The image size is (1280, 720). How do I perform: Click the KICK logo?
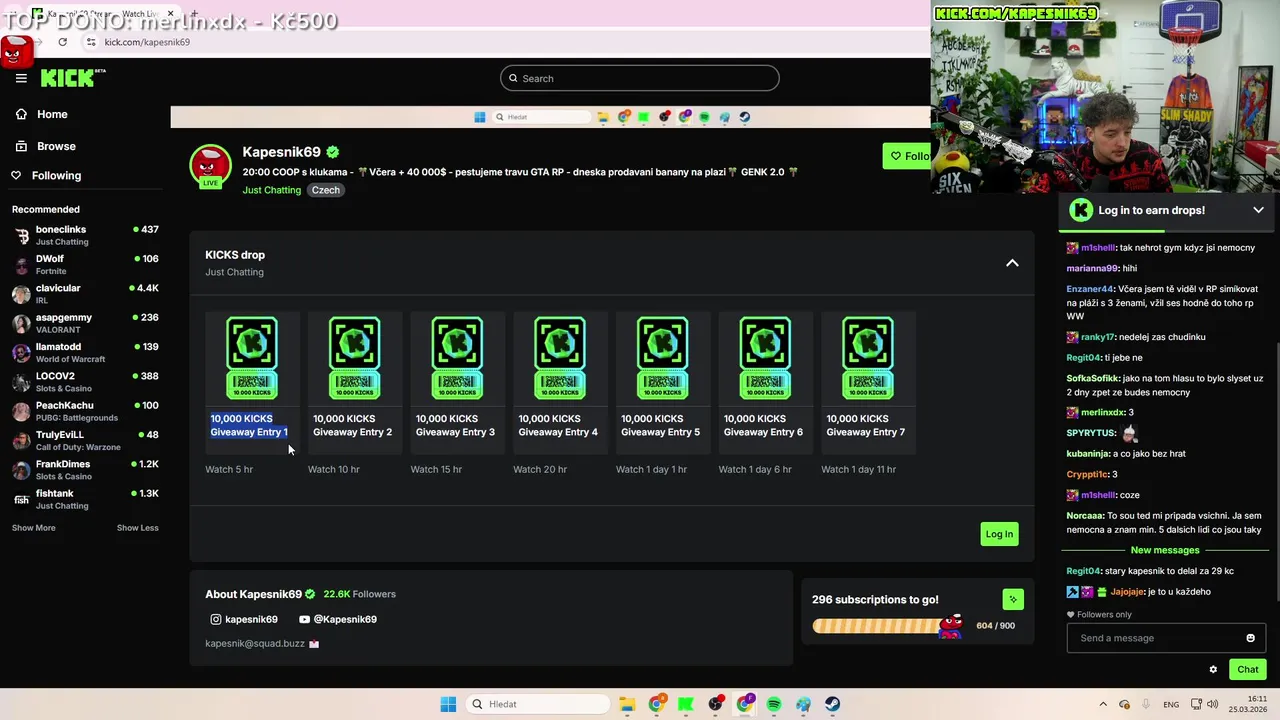click(x=73, y=78)
